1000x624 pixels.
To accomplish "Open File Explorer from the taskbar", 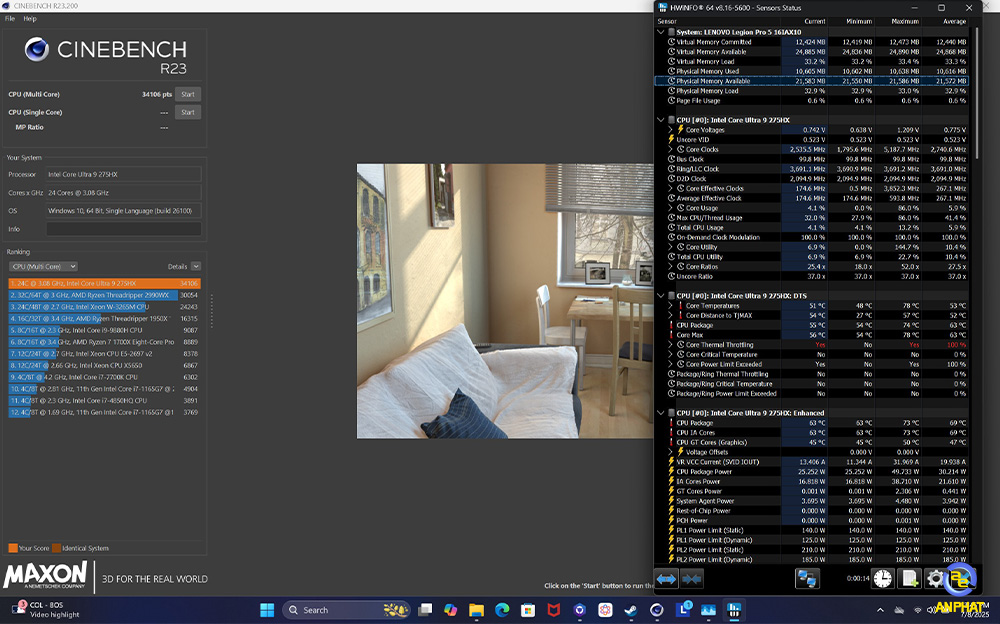I will pyautogui.click(x=476, y=610).
